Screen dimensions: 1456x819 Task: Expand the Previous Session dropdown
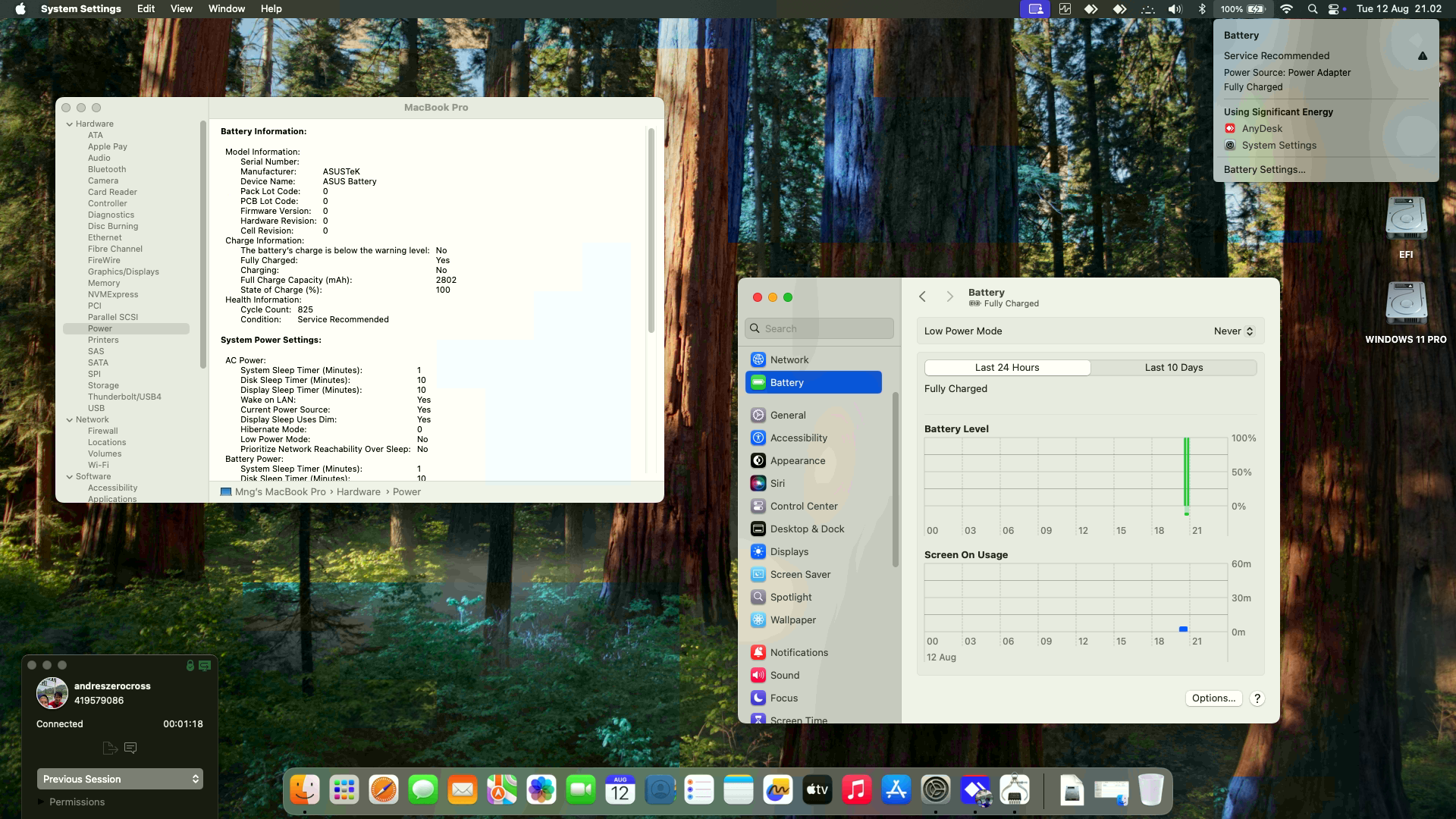[120, 779]
